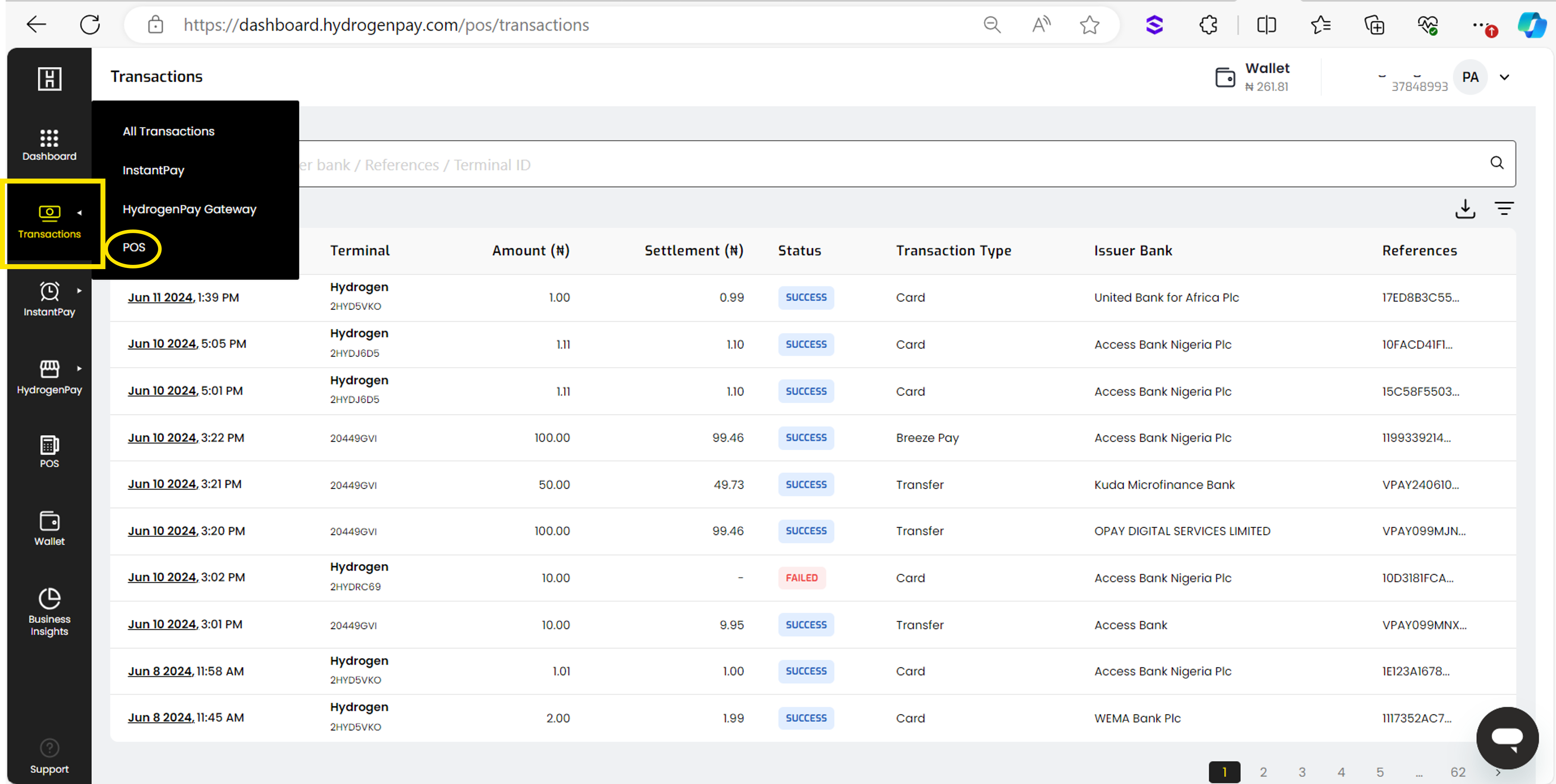Viewport: 1556px width, 784px height.
Task: Go to page 2 of transactions
Action: 1263,771
